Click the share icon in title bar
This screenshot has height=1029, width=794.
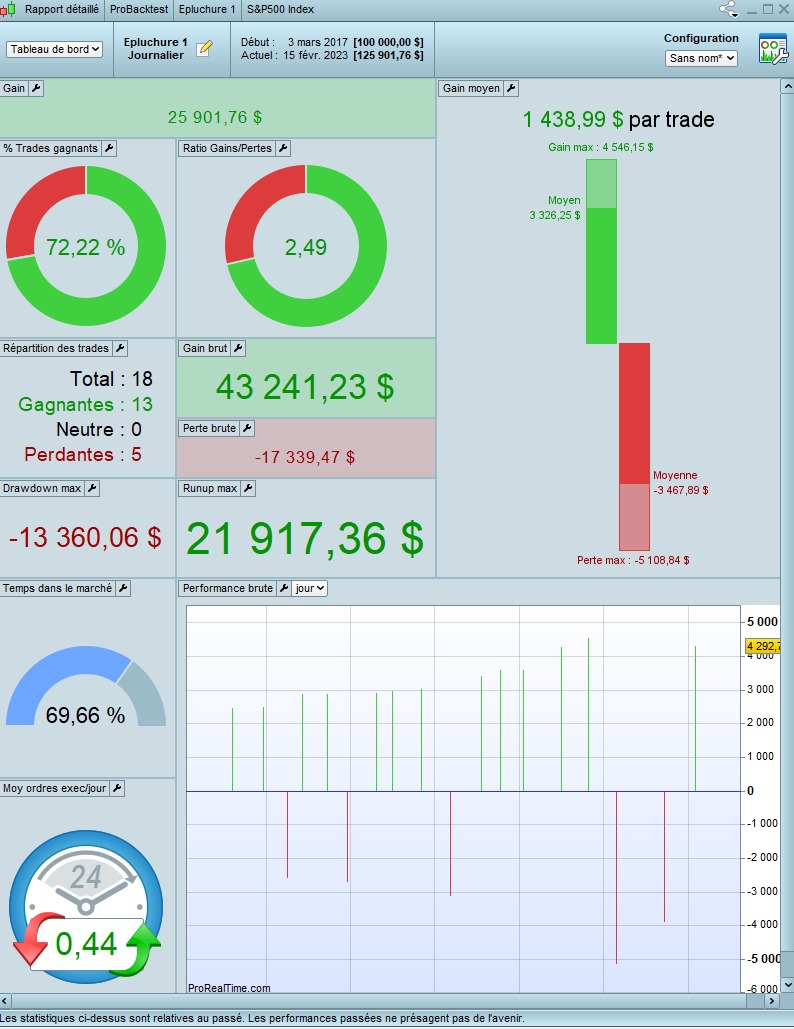[728, 9]
